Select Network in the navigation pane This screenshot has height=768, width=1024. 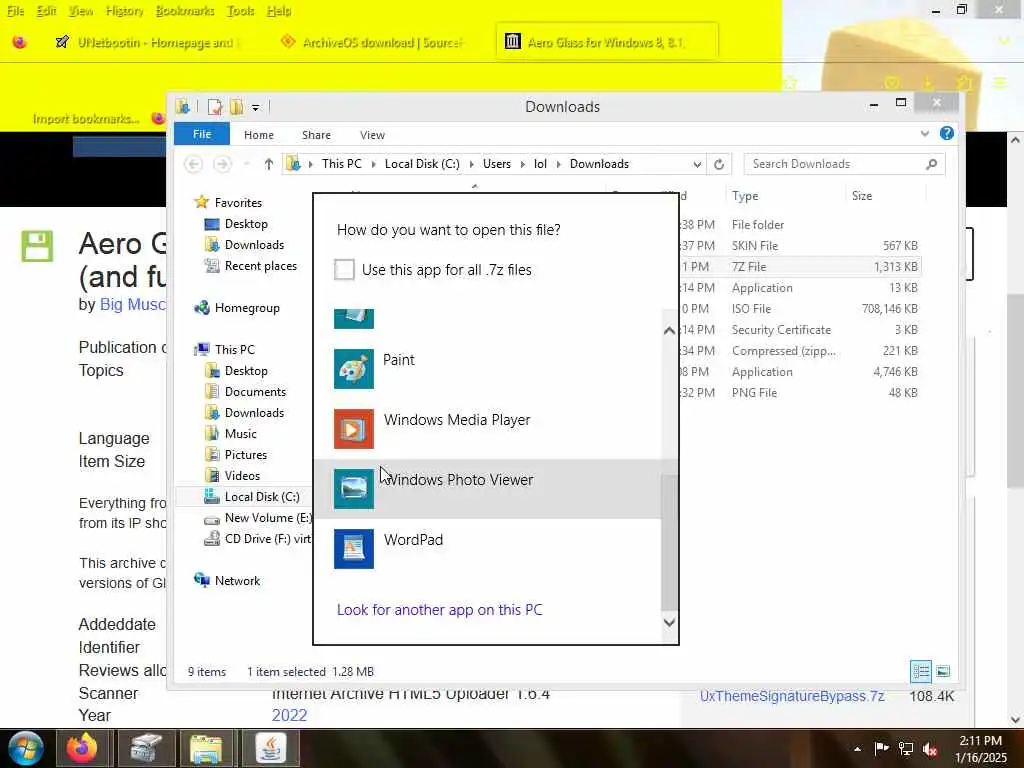point(236,581)
